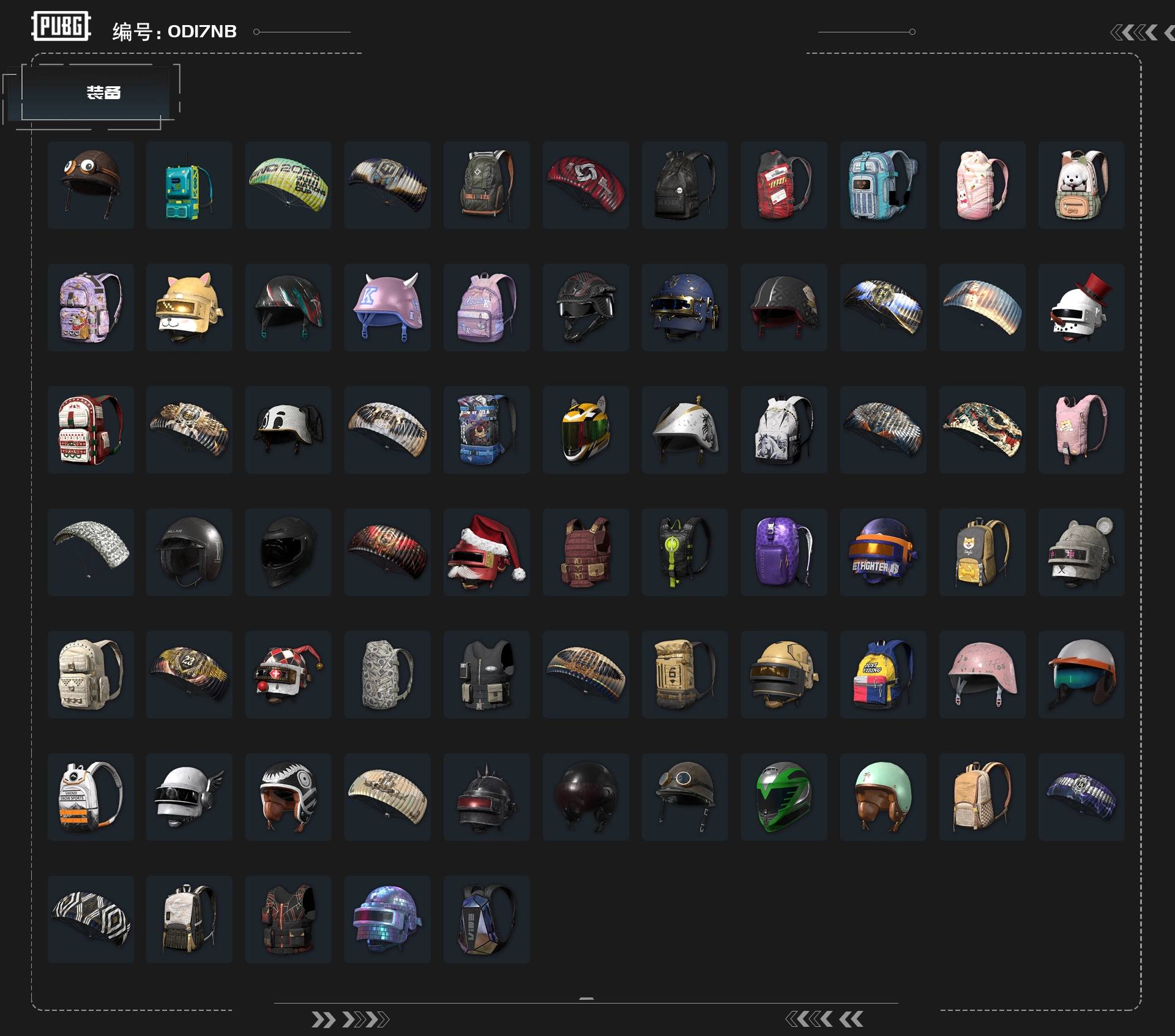Choose the black-white zigzag aviator helmet
Screen dimensions: 1175x1036
click(288, 797)
